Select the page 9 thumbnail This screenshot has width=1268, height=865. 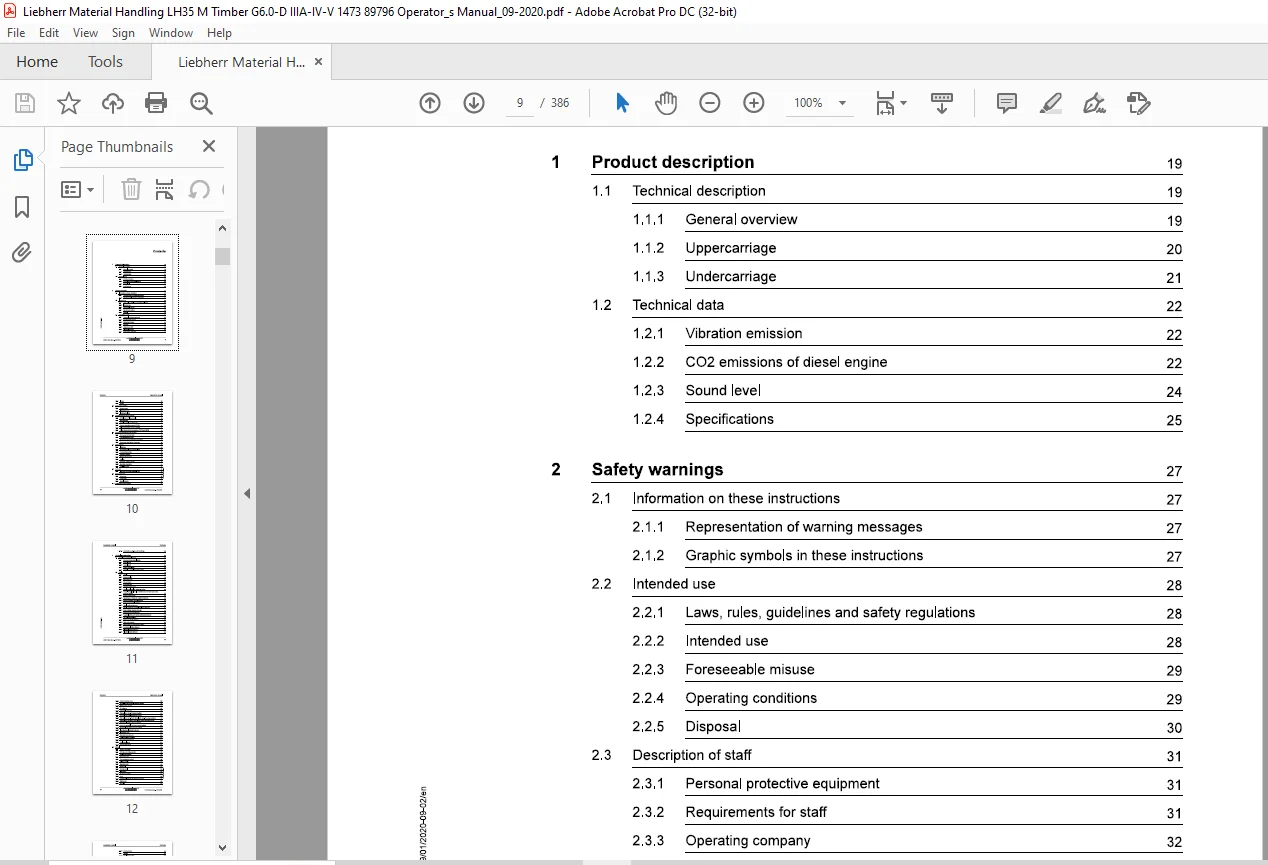click(x=132, y=292)
